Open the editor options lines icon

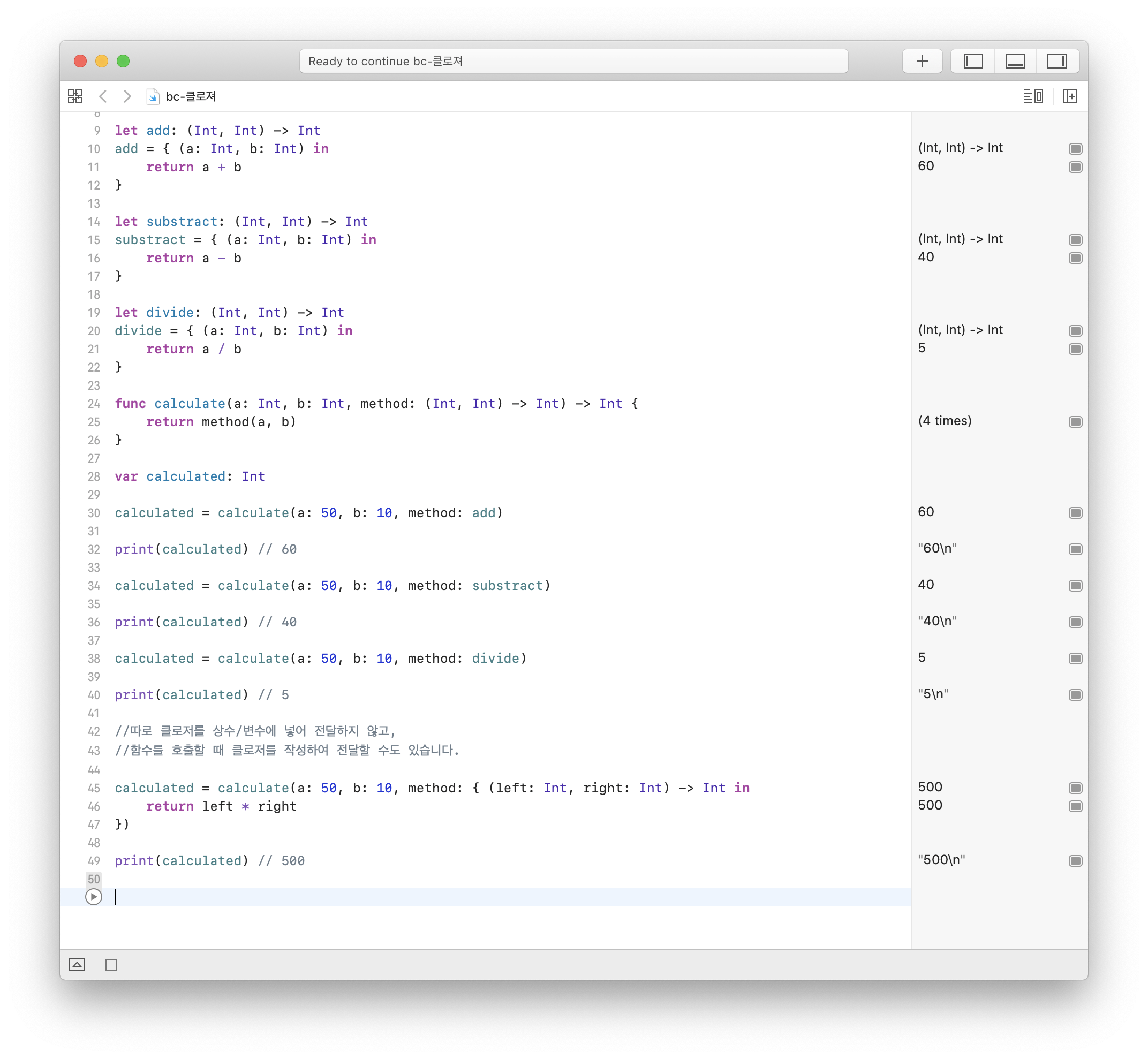1033,96
